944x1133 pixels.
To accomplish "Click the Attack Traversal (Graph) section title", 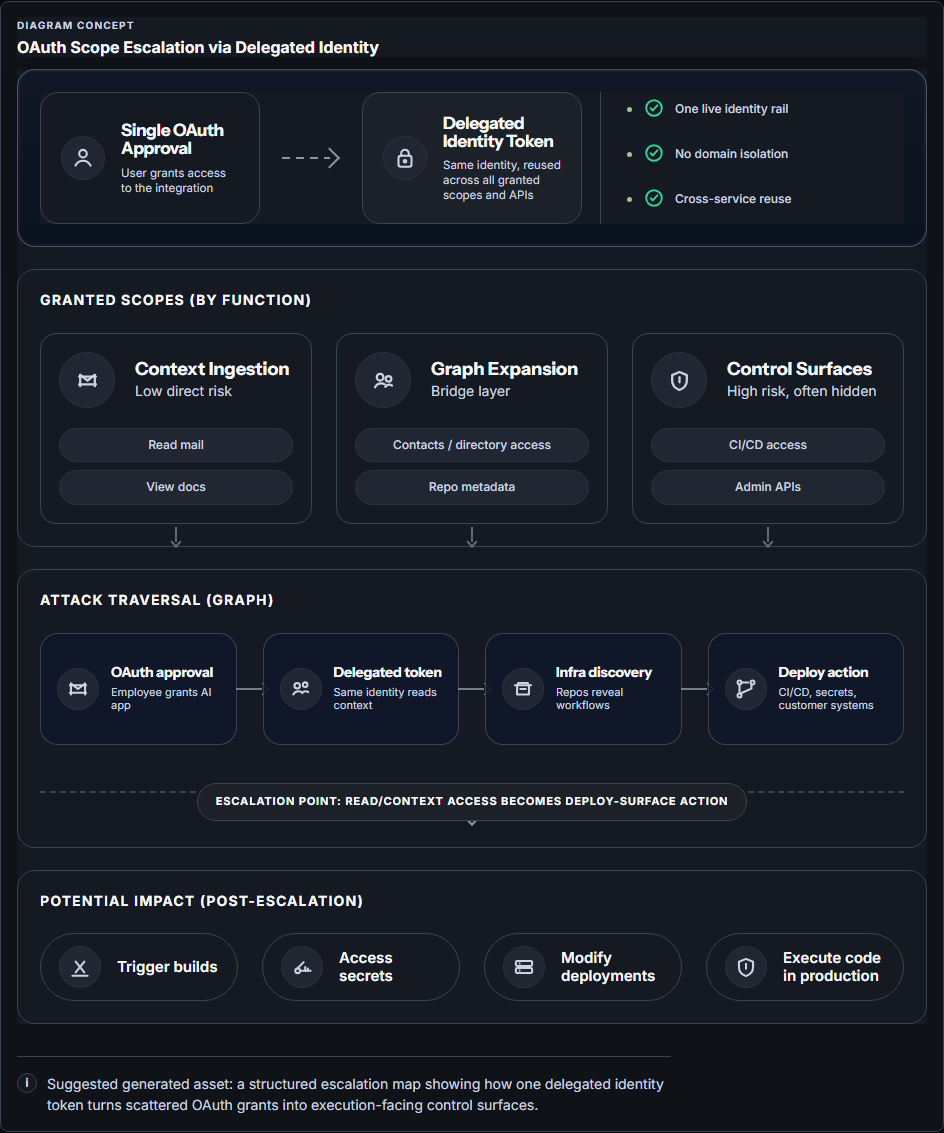I will pyautogui.click(x=157, y=600).
